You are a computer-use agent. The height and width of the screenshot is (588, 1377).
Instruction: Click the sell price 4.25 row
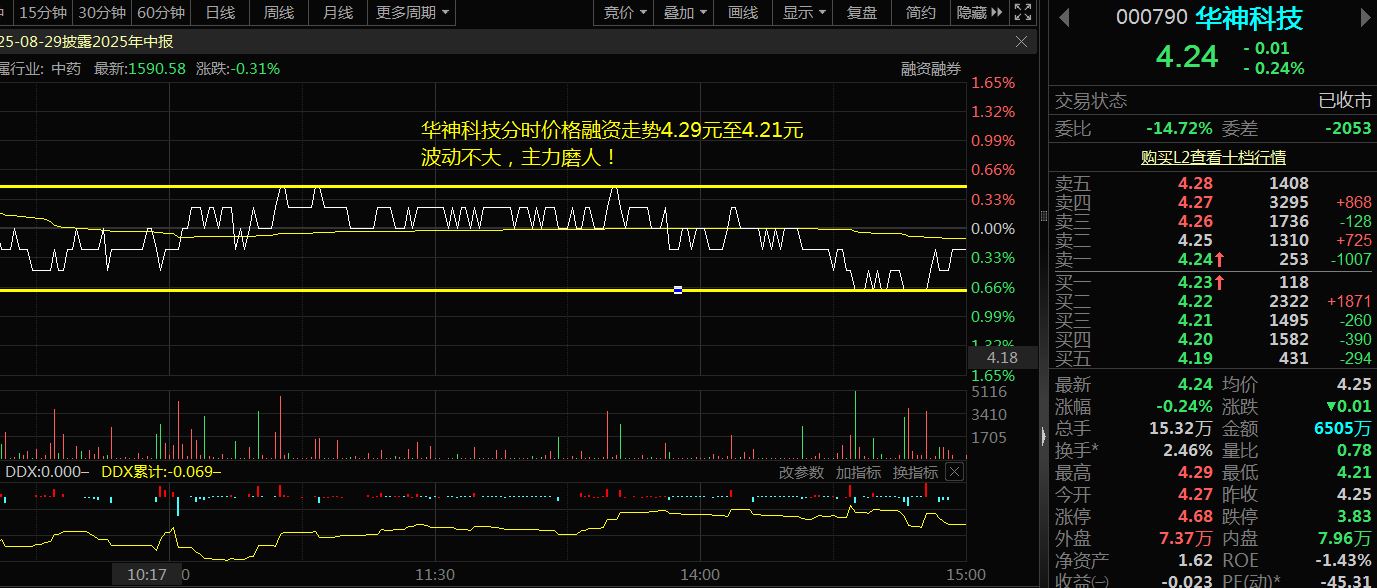pyautogui.click(x=1195, y=240)
